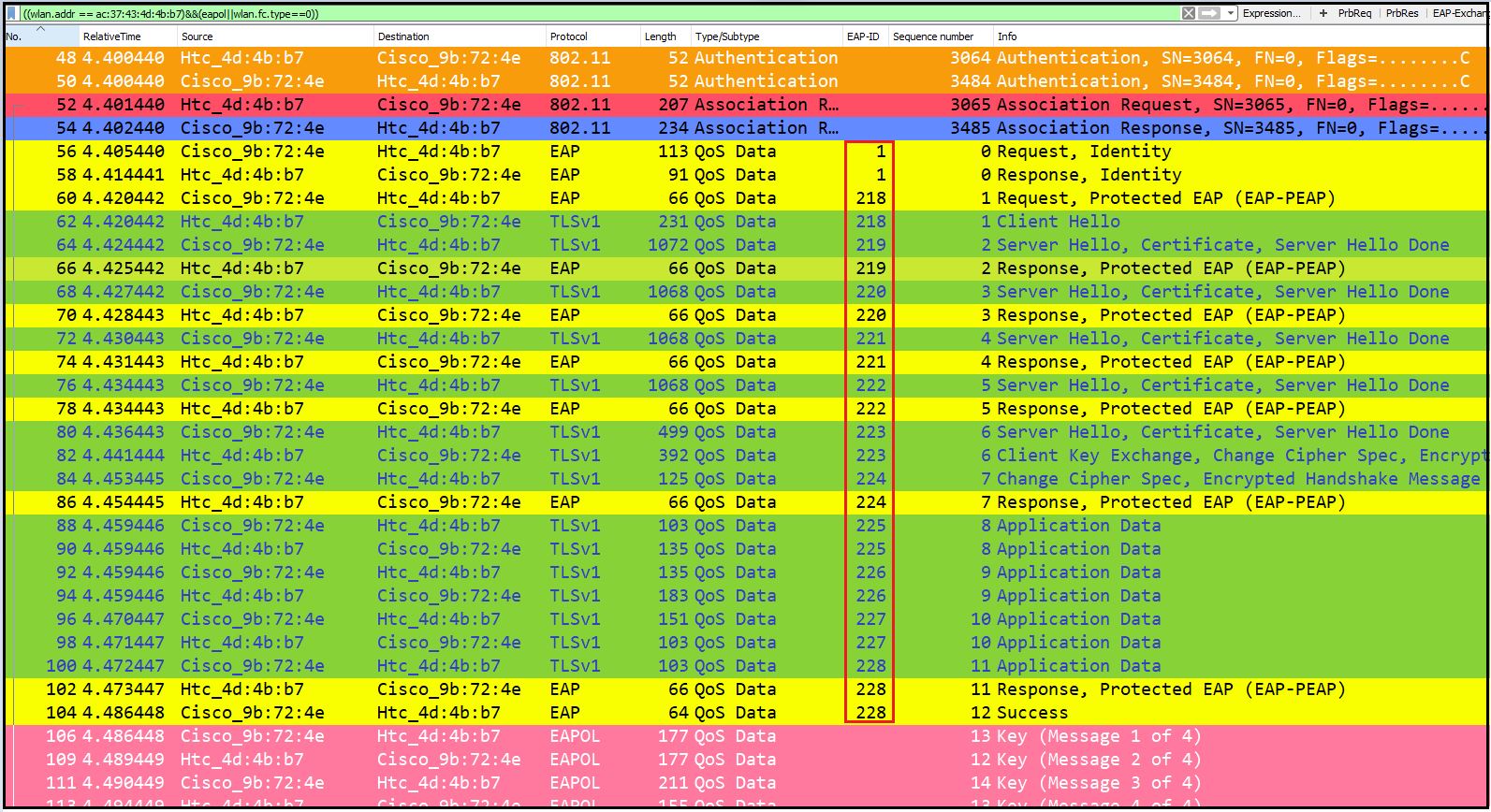Image resolution: width=1491 pixels, height=812 pixels.
Task: Select packet 56 'Request, Identity' row
Action: click(745, 152)
